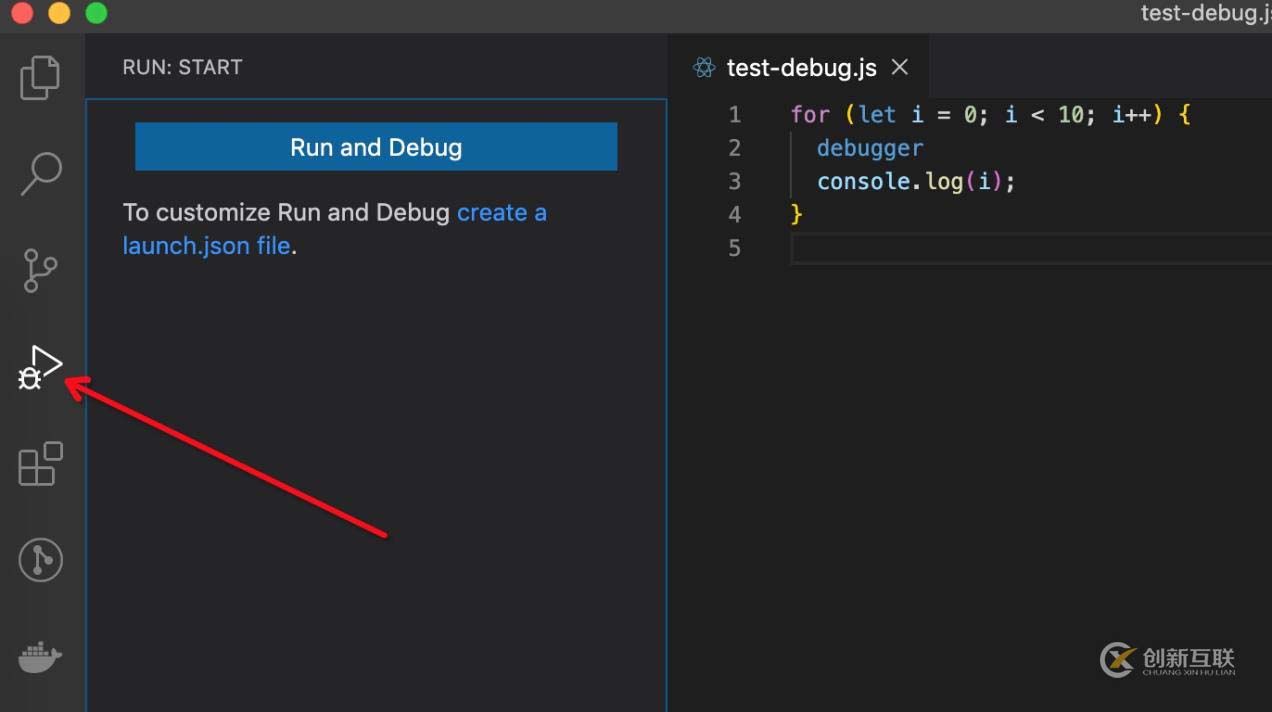Image resolution: width=1272 pixels, height=712 pixels.
Task: Open the Extensions view icon
Action: [x=40, y=464]
